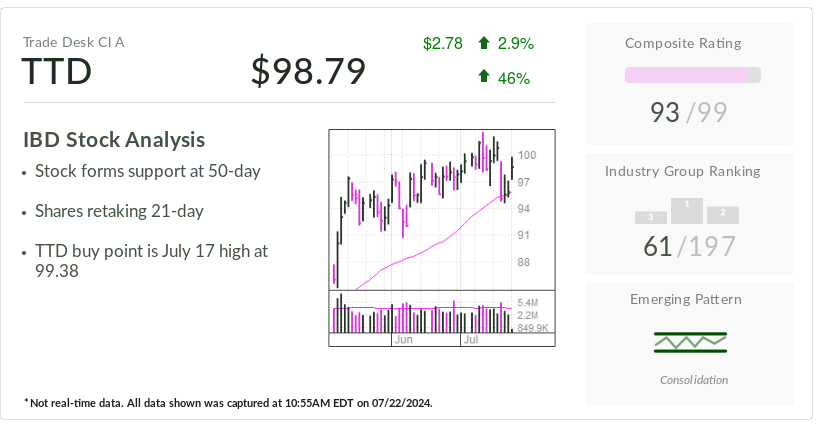Click the 93/99 Composite Rating score

689,113
